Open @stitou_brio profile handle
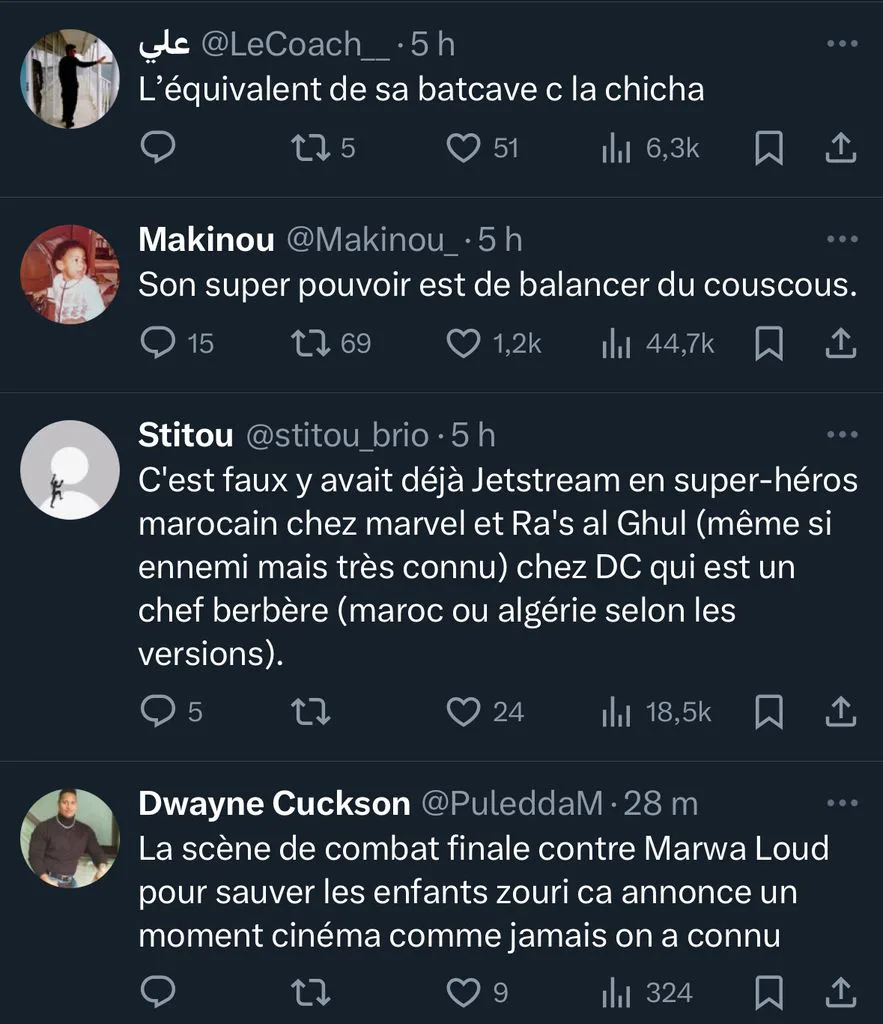Screen dimensions: 883x1024 [337, 435]
